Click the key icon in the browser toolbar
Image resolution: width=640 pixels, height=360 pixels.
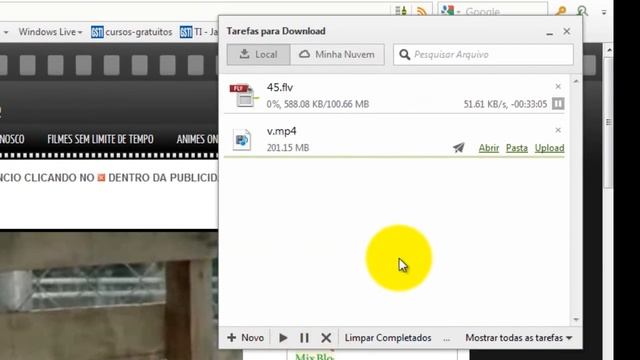click(561, 11)
